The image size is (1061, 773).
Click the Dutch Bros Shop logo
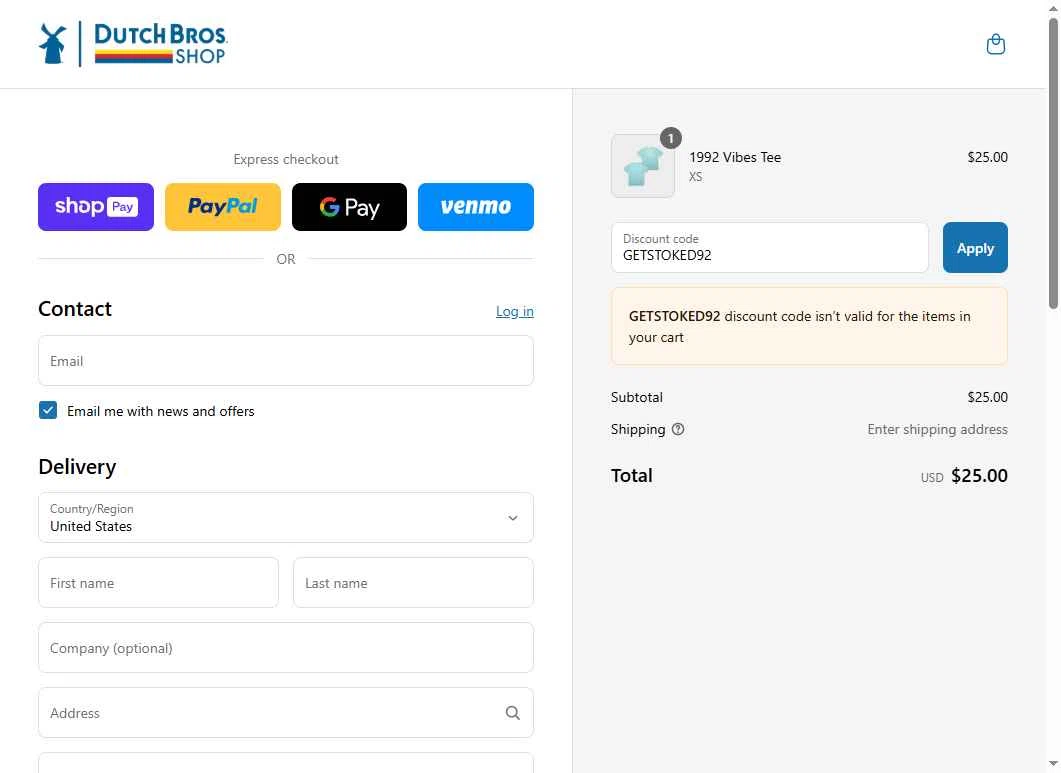133,44
